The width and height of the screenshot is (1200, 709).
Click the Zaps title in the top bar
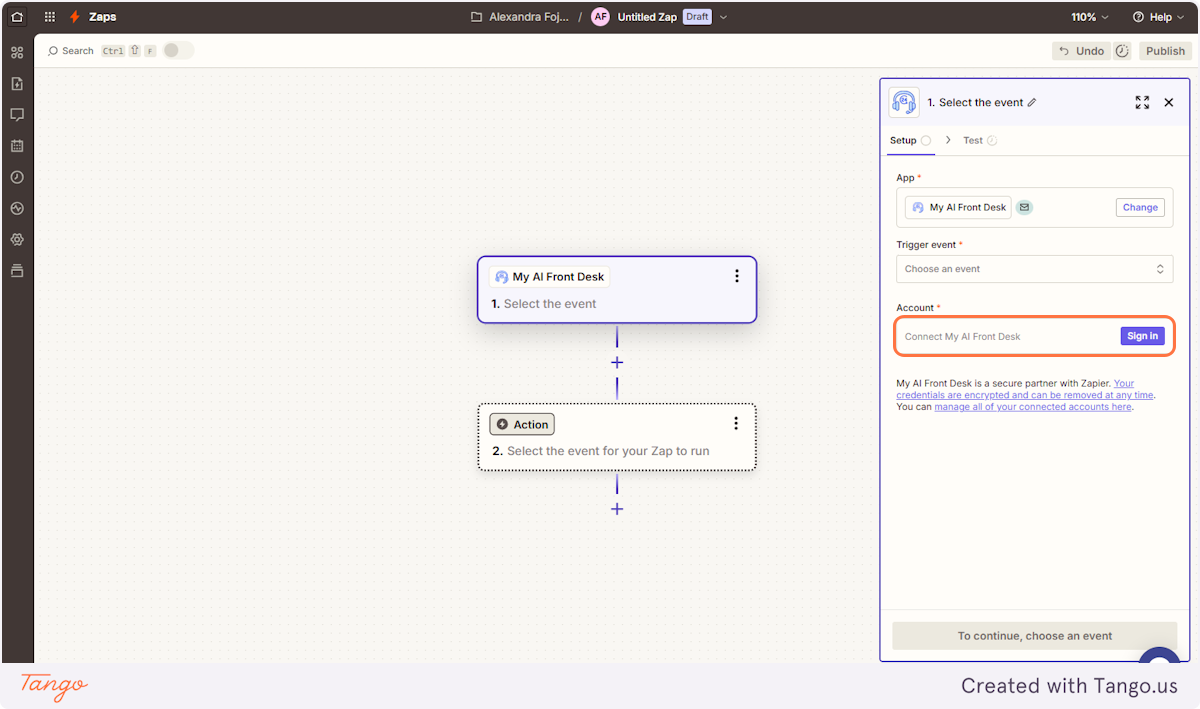[x=103, y=17]
